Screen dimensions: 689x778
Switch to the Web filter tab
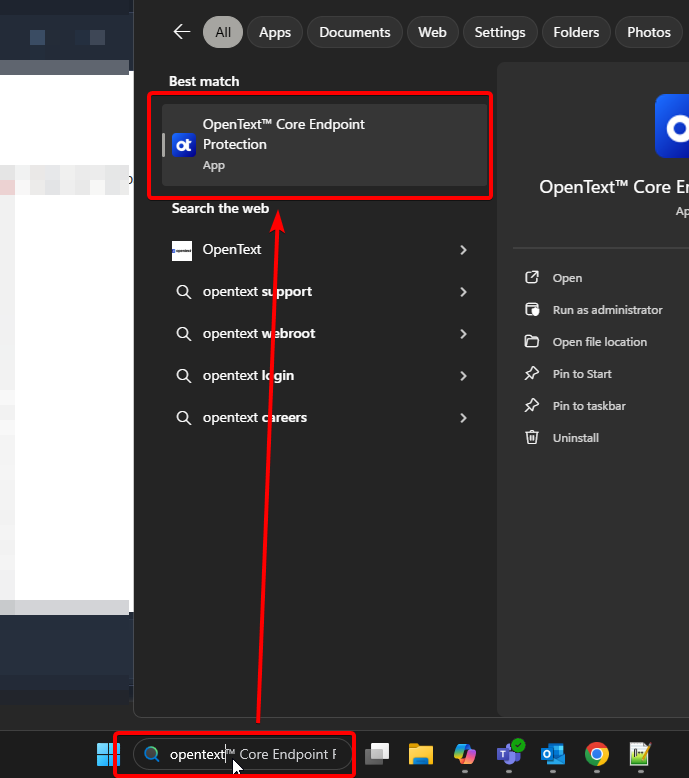(x=432, y=32)
